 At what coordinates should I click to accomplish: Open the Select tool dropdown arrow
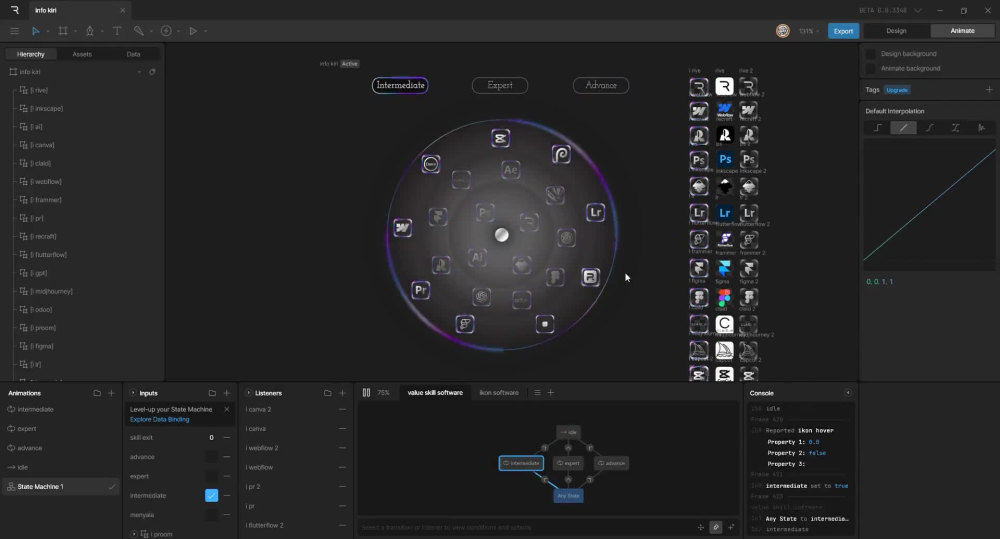coord(48,31)
